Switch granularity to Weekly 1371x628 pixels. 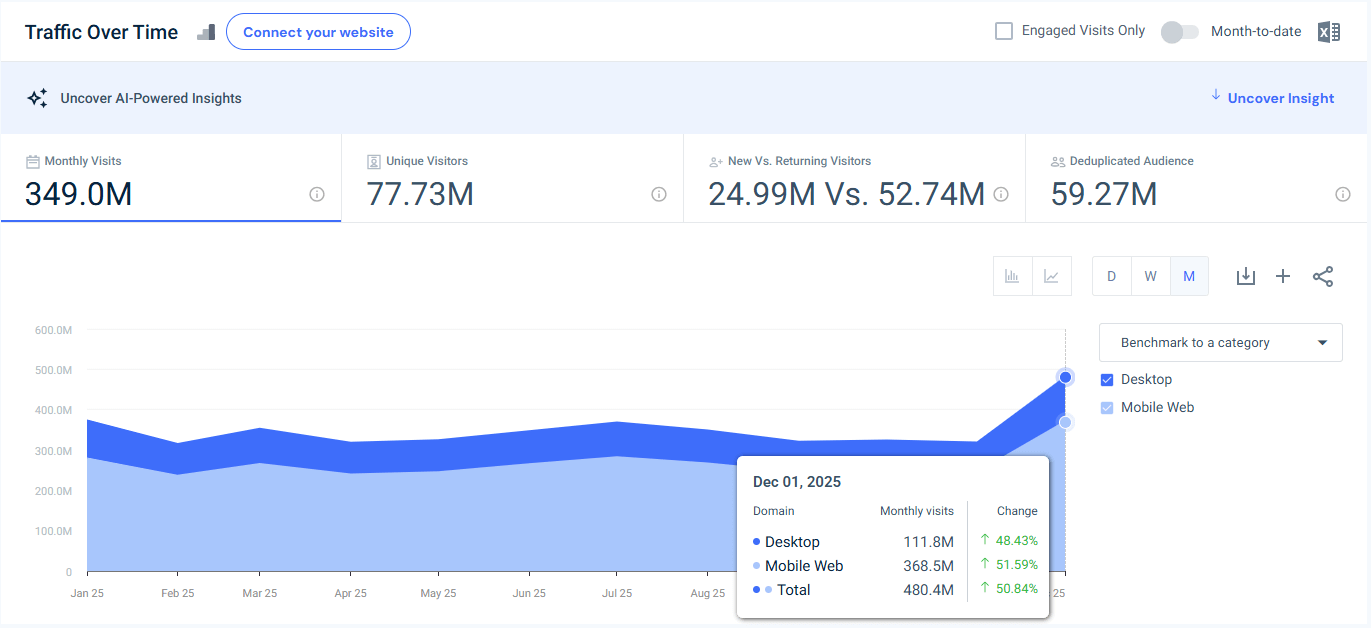(1150, 275)
